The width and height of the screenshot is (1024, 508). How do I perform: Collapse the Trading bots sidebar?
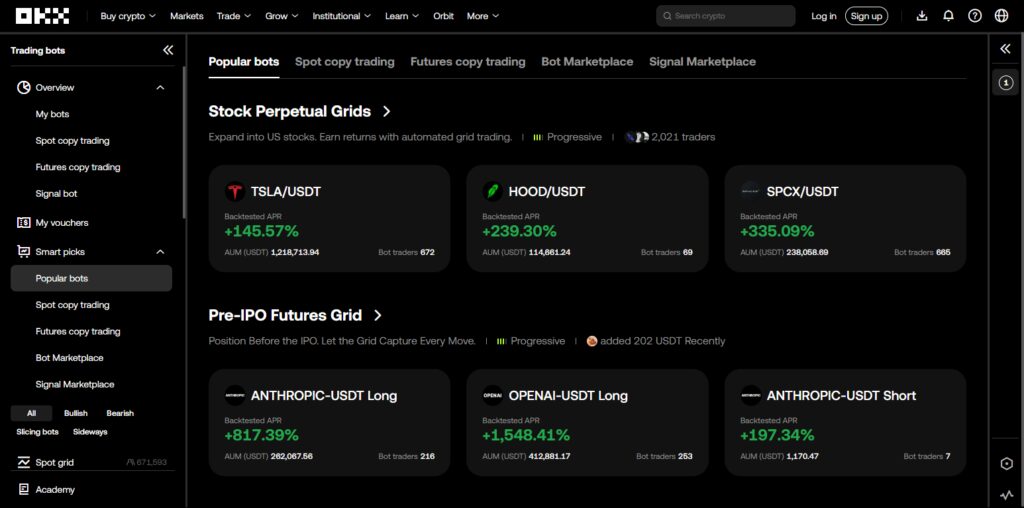click(168, 50)
